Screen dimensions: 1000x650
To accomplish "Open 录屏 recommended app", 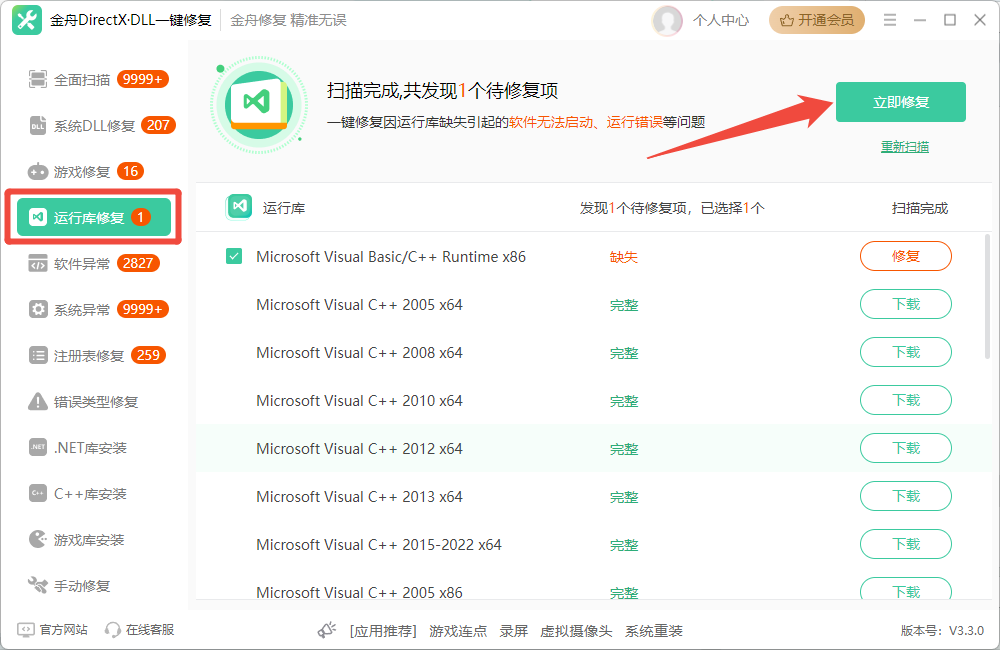I will [x=513, y=631].
